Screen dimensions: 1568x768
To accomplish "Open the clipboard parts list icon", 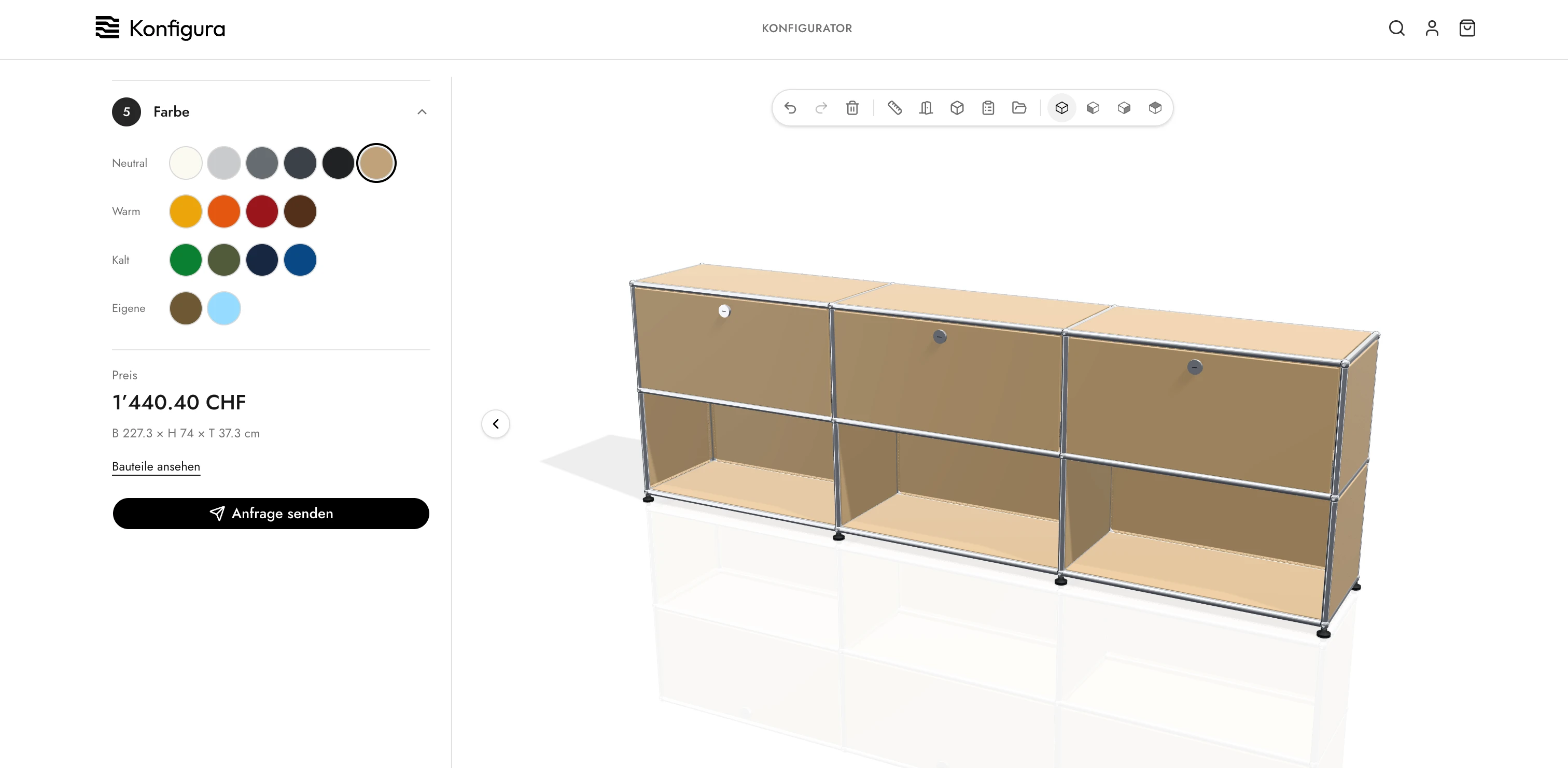I will (988, 108).
